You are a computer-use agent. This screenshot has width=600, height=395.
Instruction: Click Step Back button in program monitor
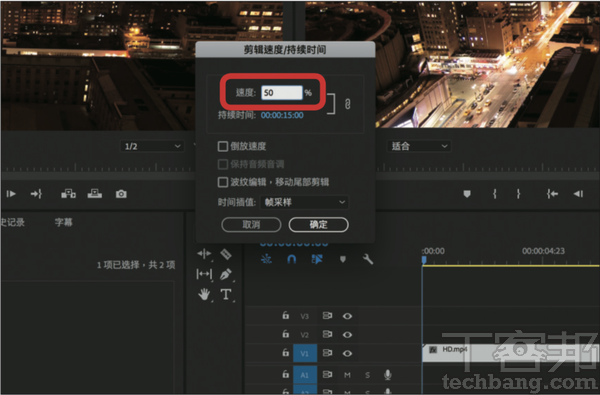578,194
